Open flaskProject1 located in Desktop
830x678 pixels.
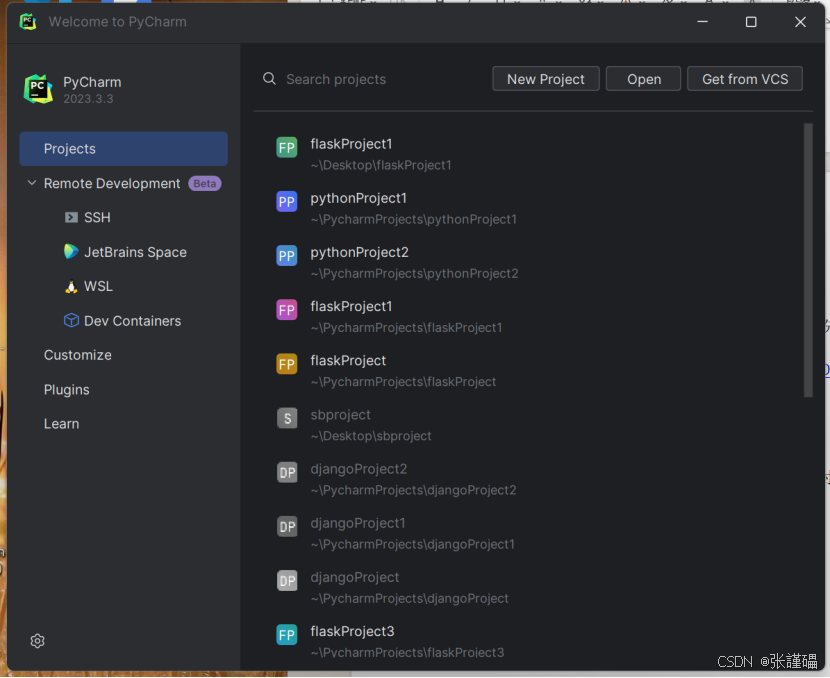(x=351, y=144)
